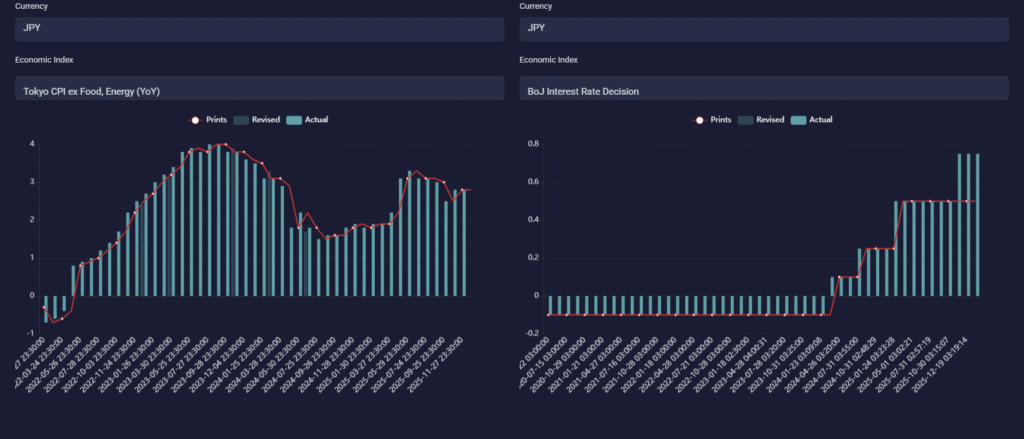Image resolution: width=1024 pixels, height=439 pixels.
Task: Open the right Currency dropdown showing JPY
Action: click(x=762, y=29)
